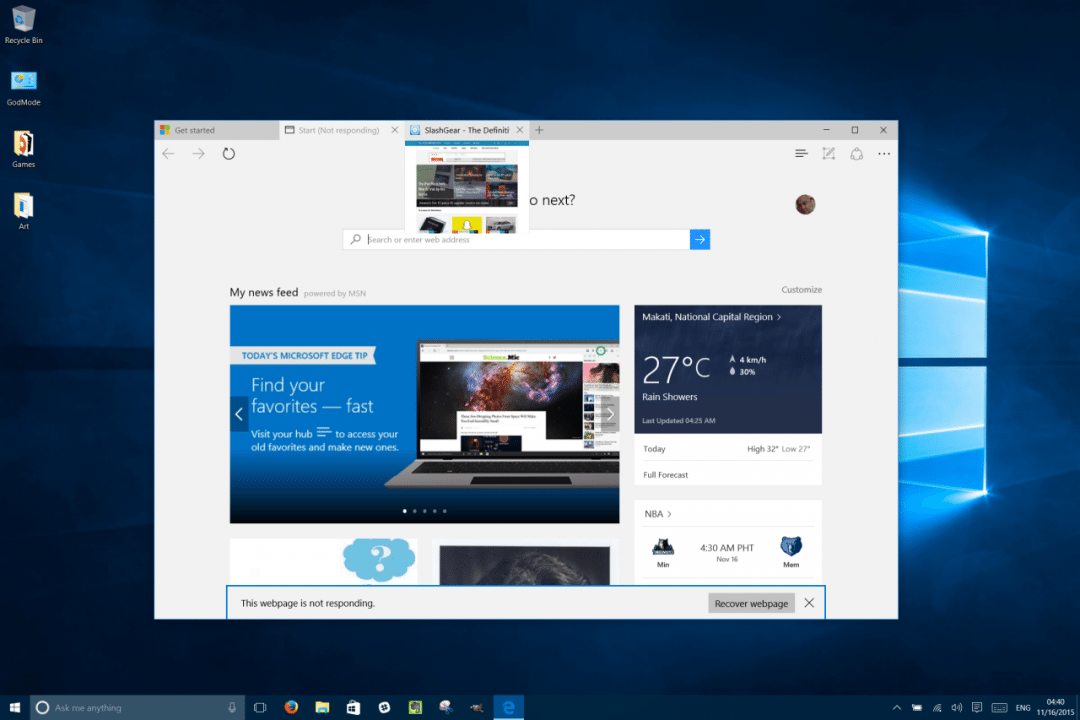Screen dimensions: 1080x720
Task: Refresh the page
Action: (x=229, y=154)
